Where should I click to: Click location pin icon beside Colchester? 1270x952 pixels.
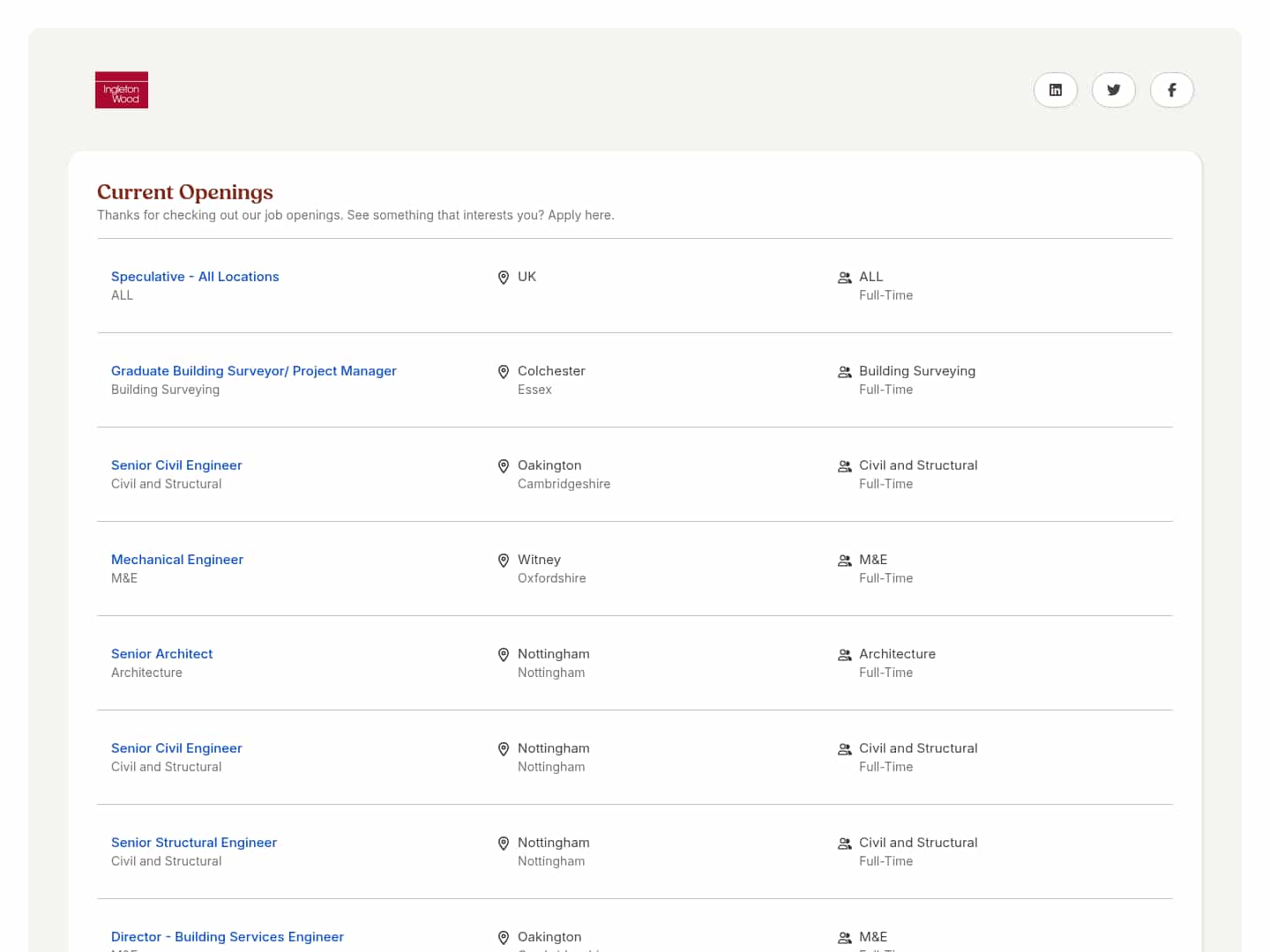click(504, 372)
